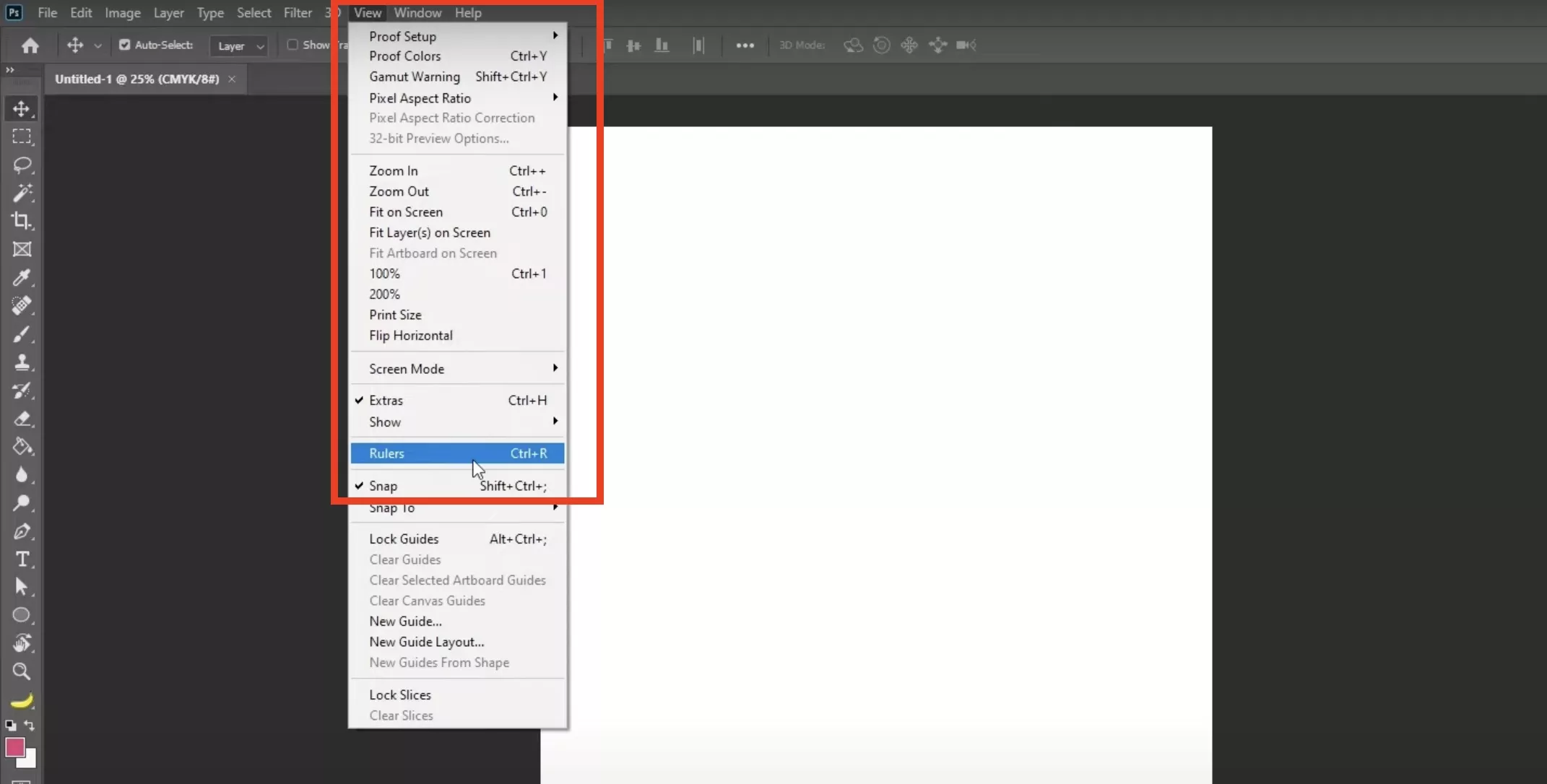Select the Hand tool

pos(22,643)
